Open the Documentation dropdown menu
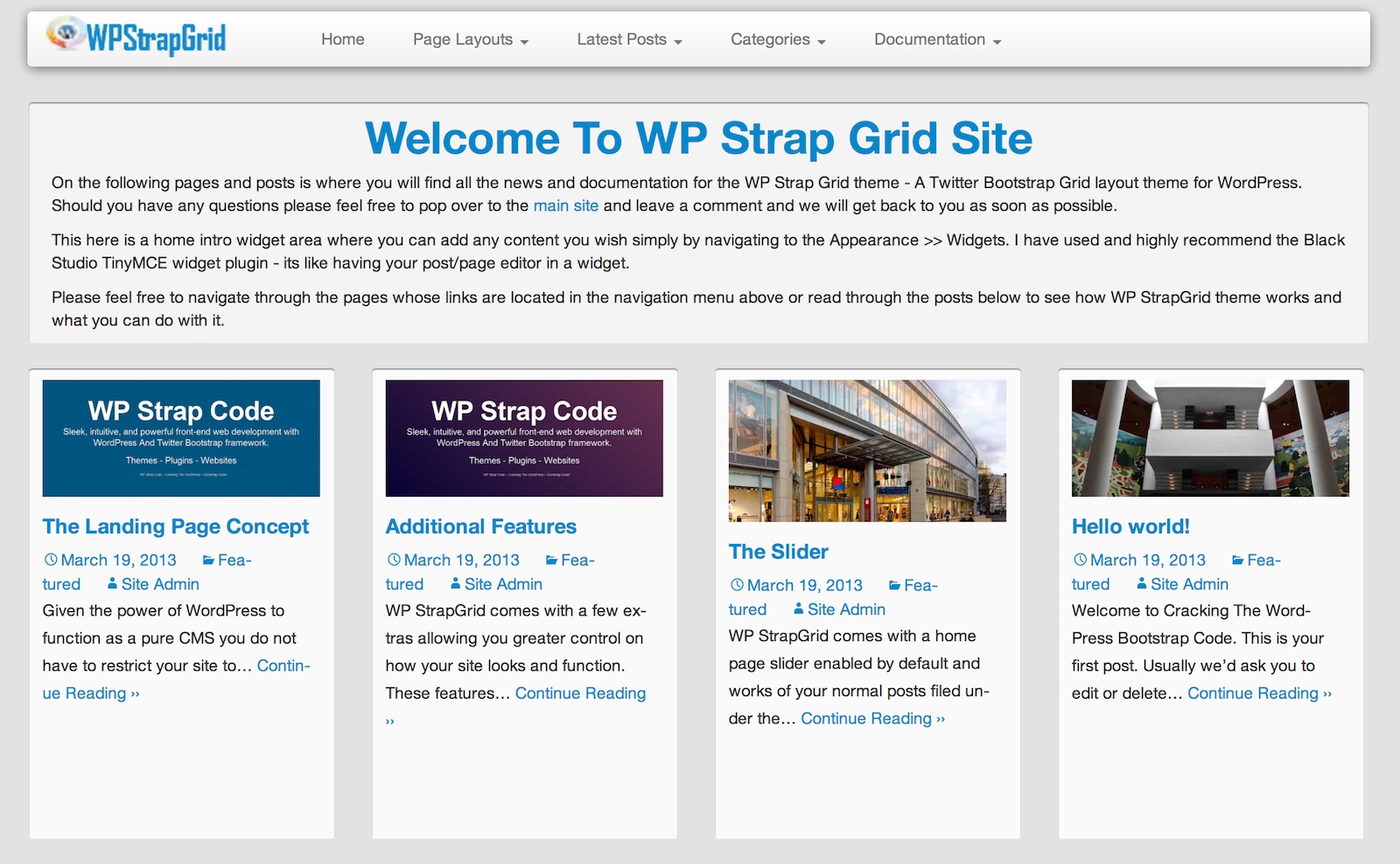Viewport: 1400px width, 864px height. click(x=937, y=39)
